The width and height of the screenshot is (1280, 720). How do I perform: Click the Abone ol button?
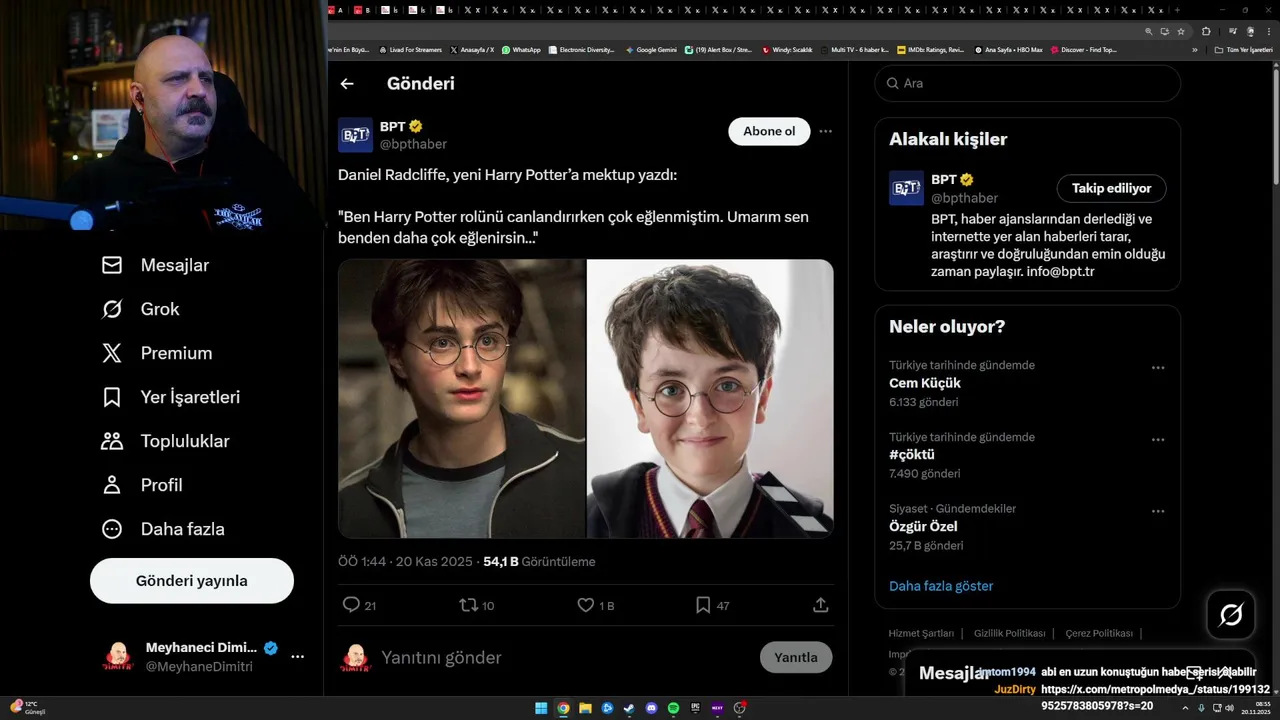click(769, 131)
